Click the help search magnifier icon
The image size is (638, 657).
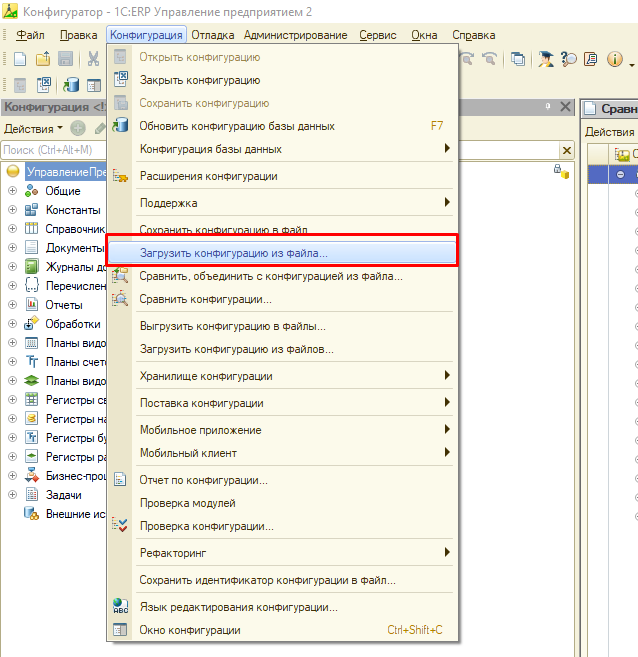pos(568,59)
